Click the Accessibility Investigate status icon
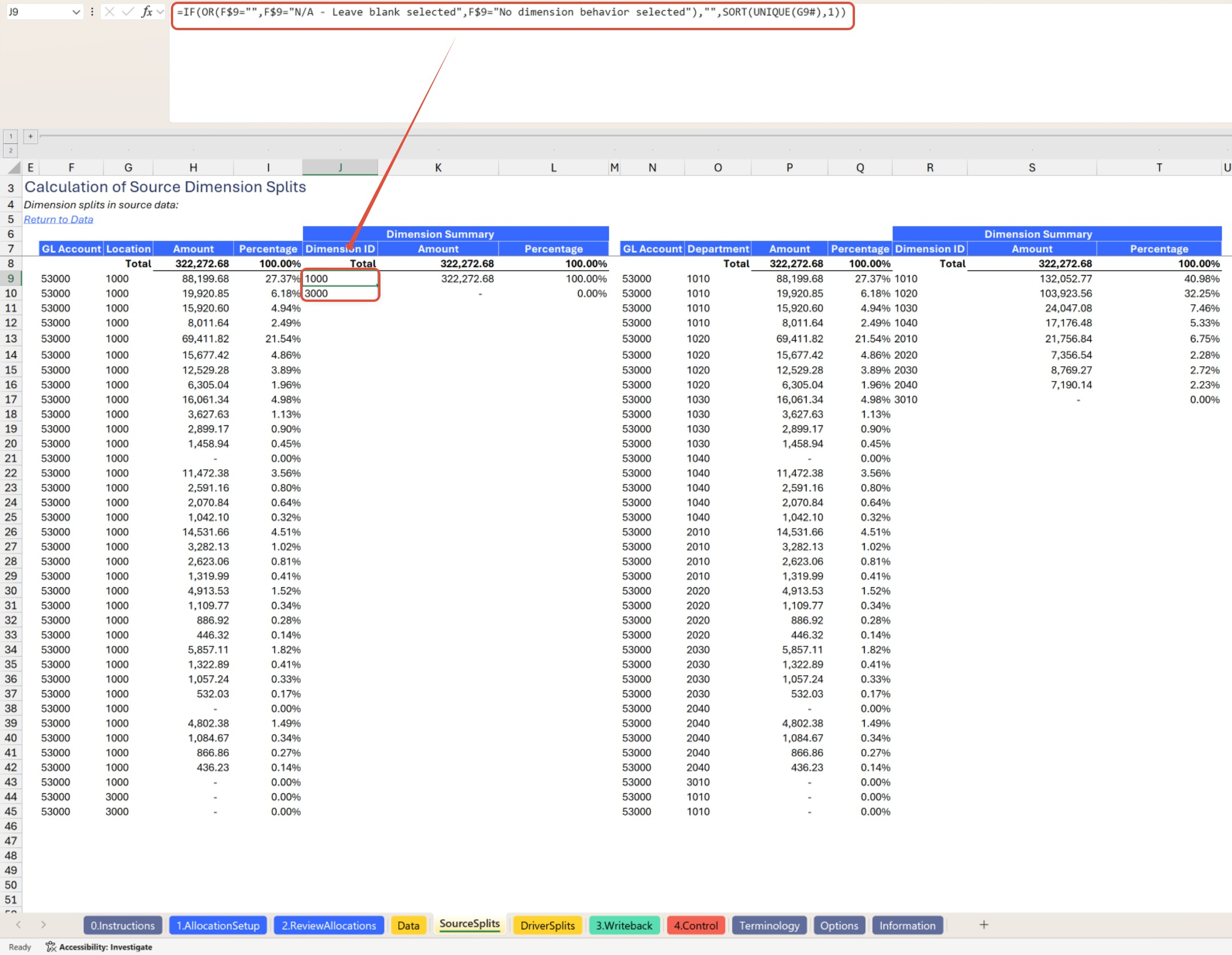 [51, 946]
